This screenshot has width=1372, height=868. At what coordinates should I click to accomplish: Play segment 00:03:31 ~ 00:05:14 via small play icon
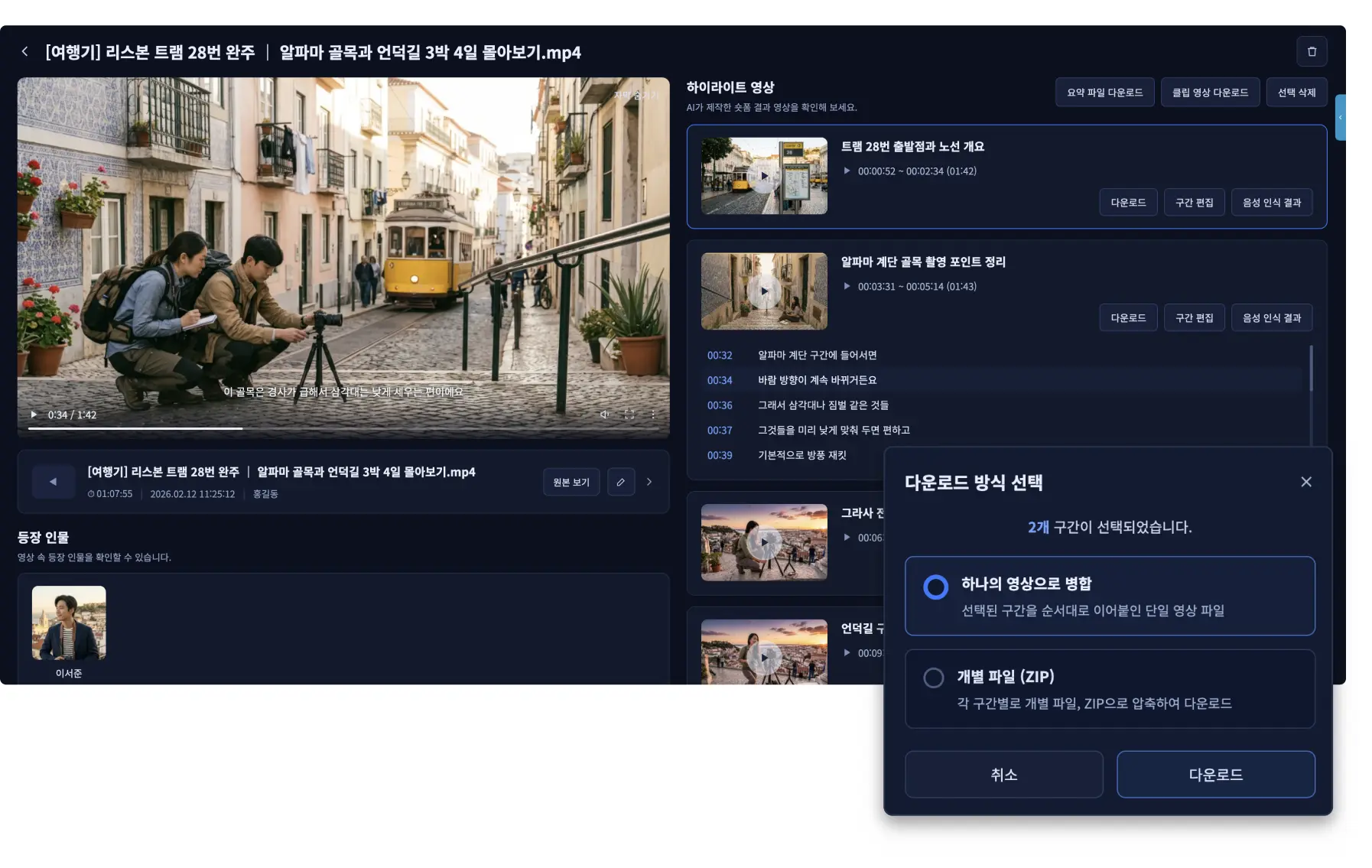pyautogui.click(x=847, y=286)
